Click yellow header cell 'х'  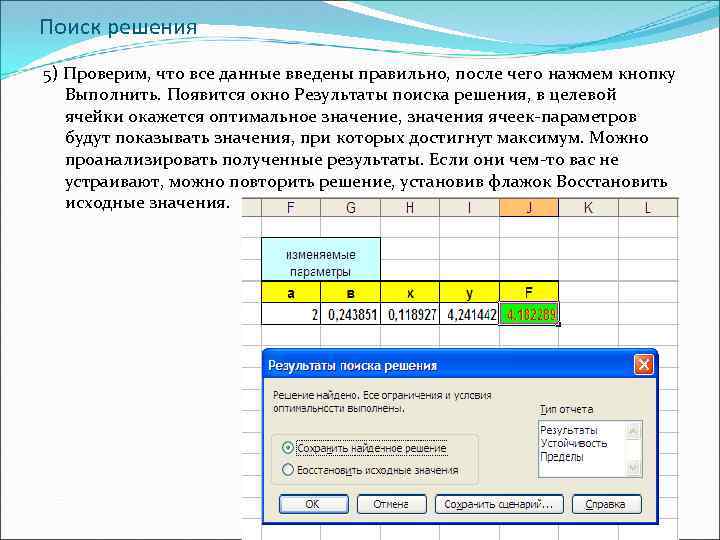(x=410, y=292)
